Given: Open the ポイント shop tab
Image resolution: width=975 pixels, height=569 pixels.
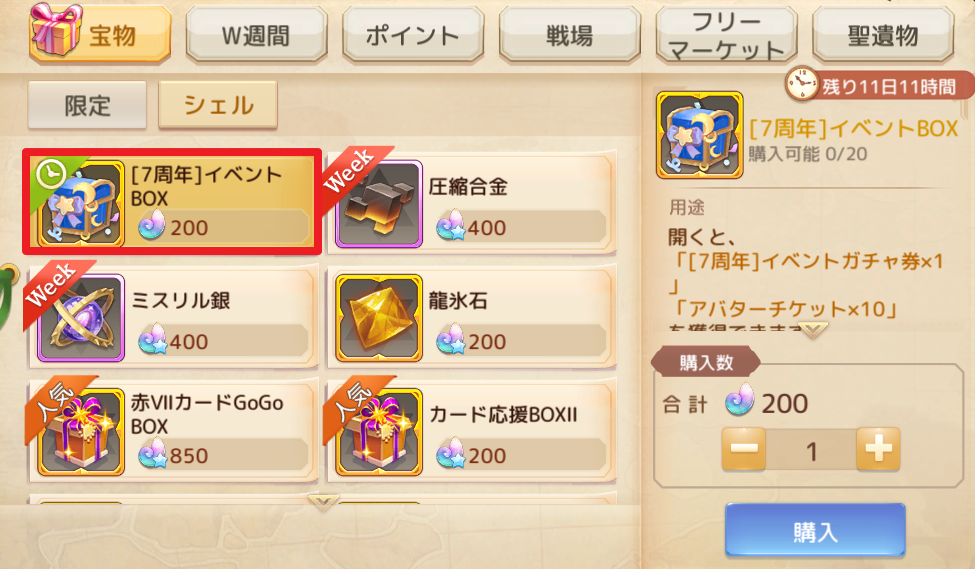Looking at the screenshot, I should (x=413, y=35).
